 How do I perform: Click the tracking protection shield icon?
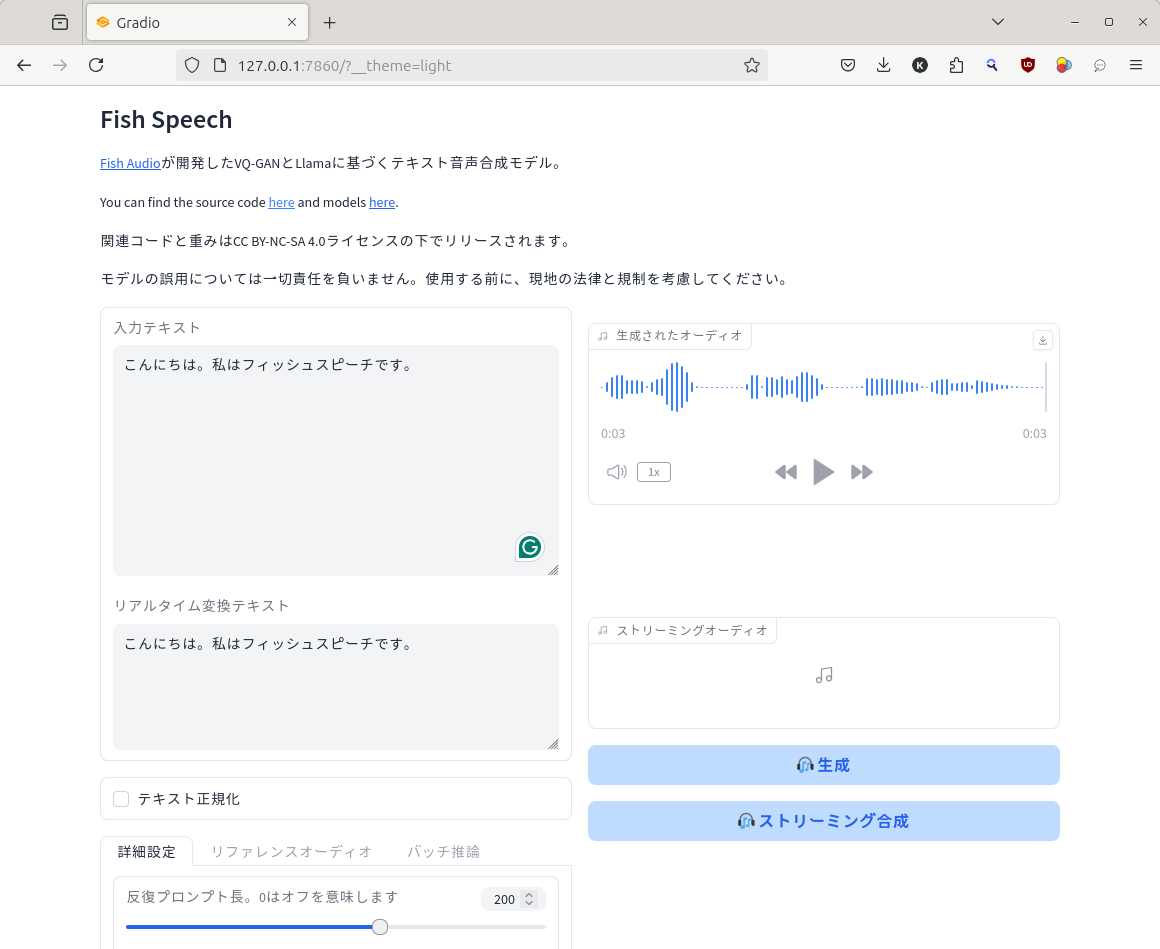pyautogui.click(x=192, y=65)
